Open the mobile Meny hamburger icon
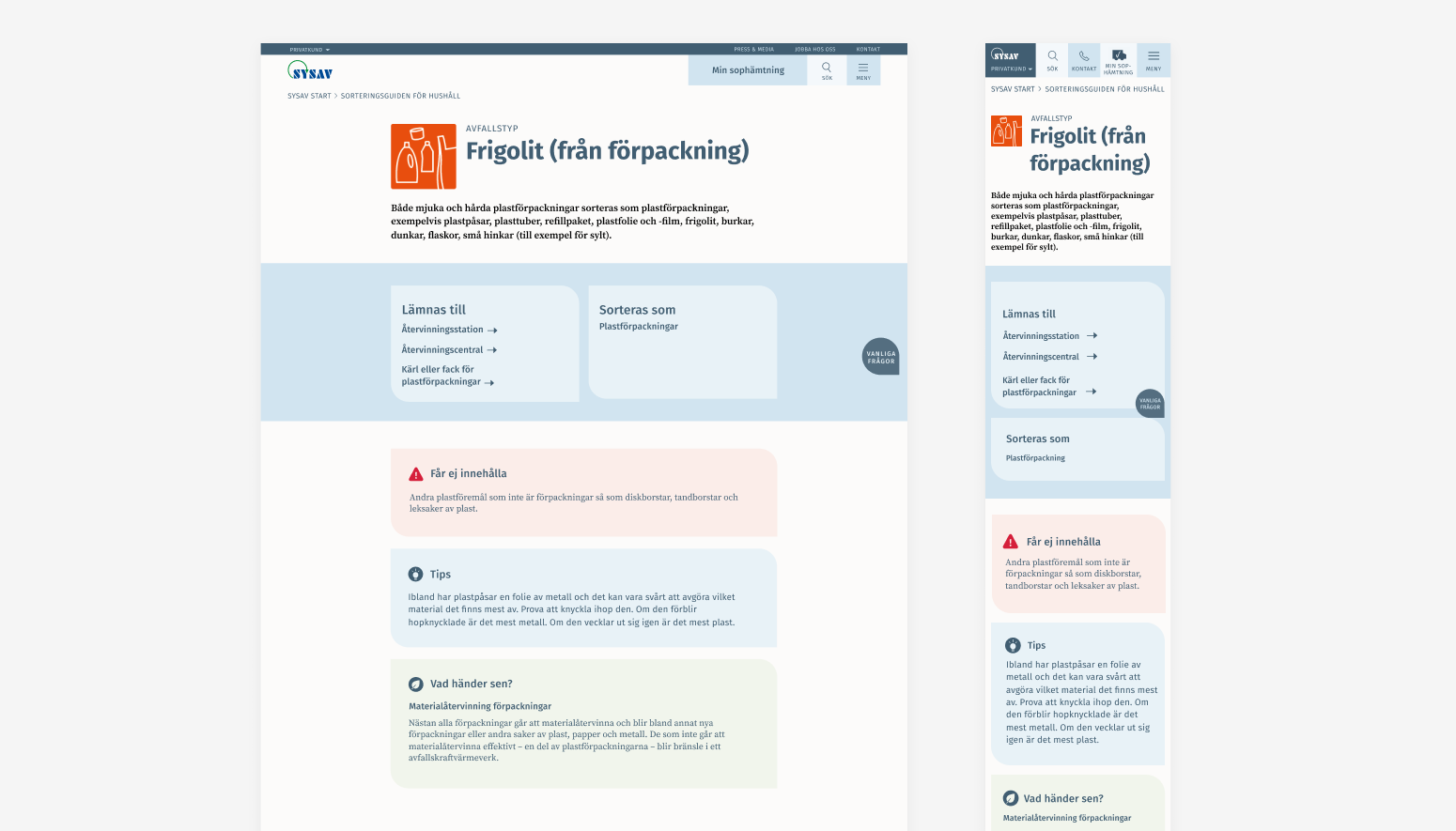Screen dimensions: 1456x831 [x=1154, y=59]
